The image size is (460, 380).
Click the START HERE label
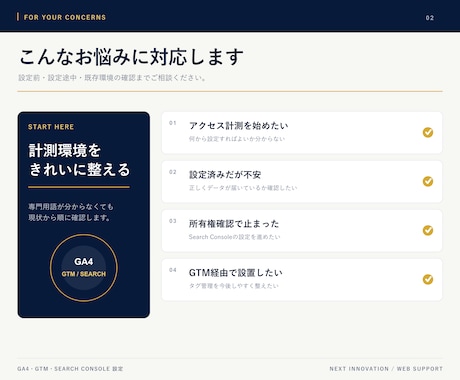(x=51, y=127)
